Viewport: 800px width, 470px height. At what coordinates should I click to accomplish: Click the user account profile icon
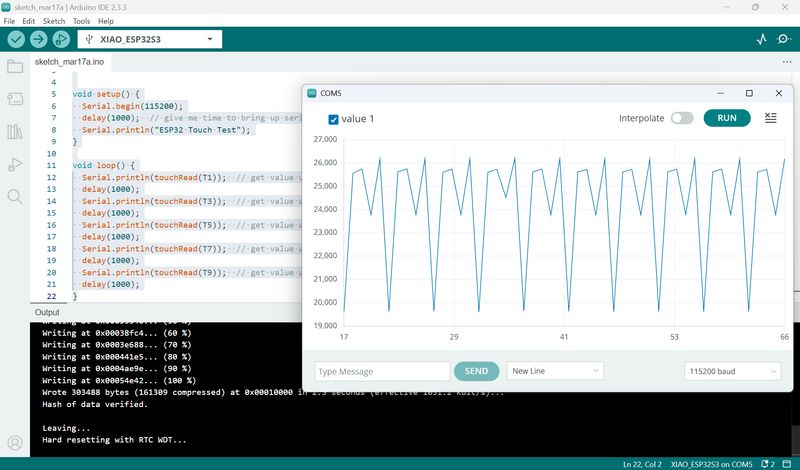[x=15, y=442]
